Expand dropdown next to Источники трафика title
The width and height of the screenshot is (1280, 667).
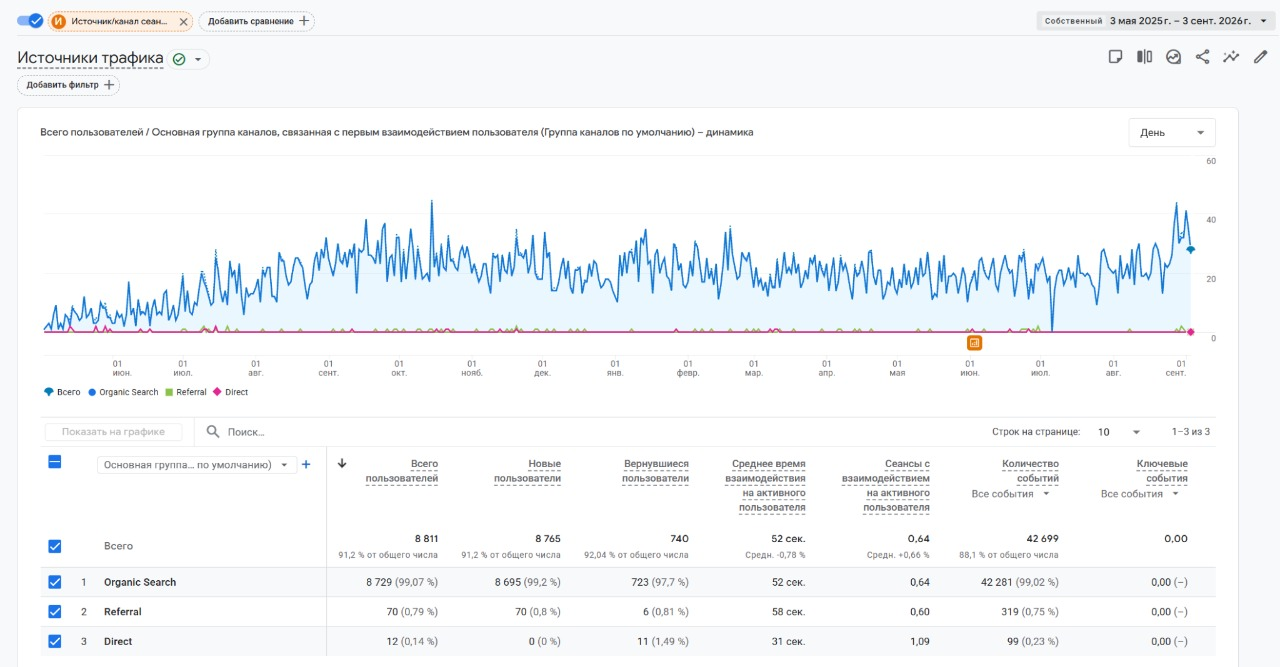pyautogui.click(x=198, y=59)
